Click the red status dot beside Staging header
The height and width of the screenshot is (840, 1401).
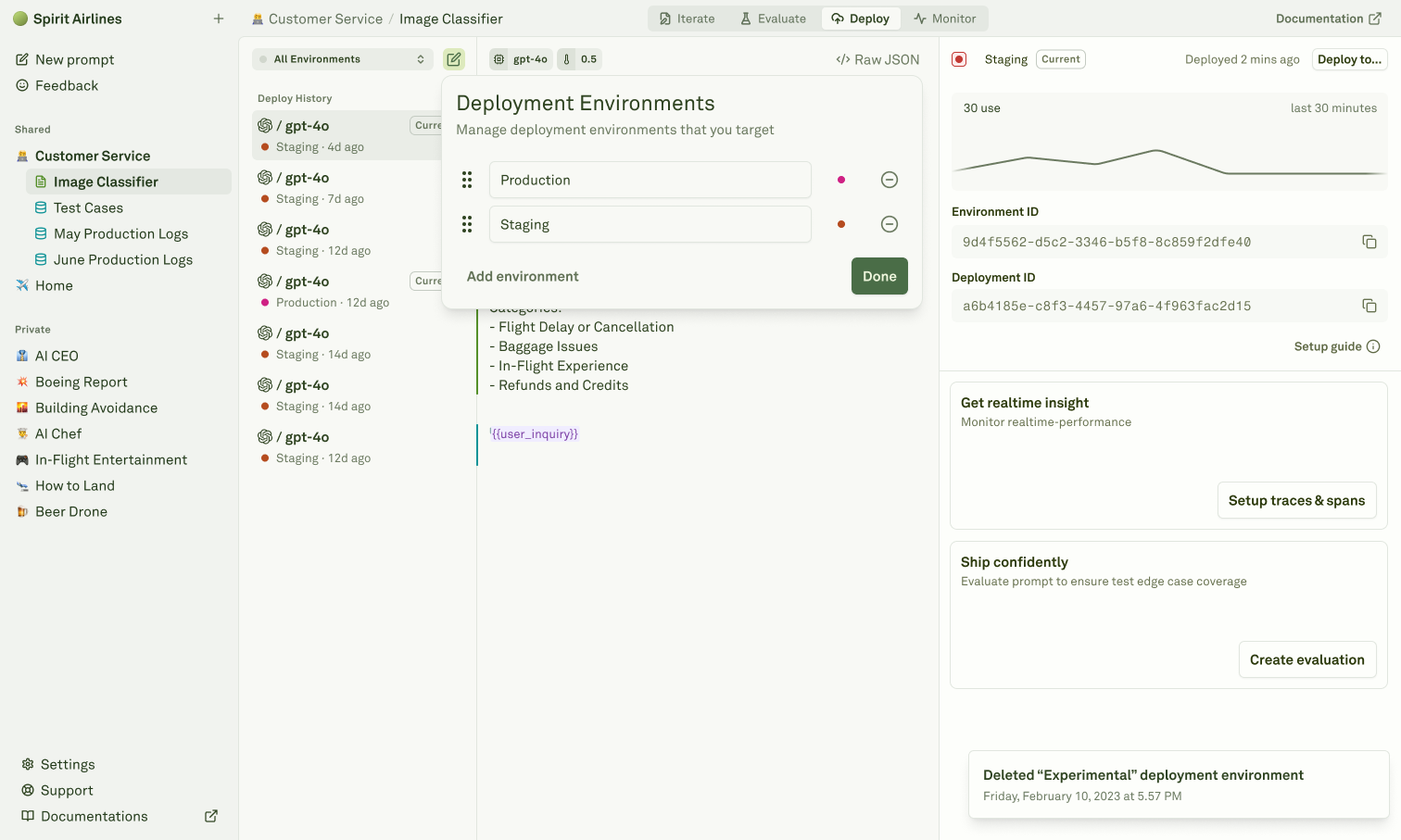pyautogui.click(x=959, y=58)
